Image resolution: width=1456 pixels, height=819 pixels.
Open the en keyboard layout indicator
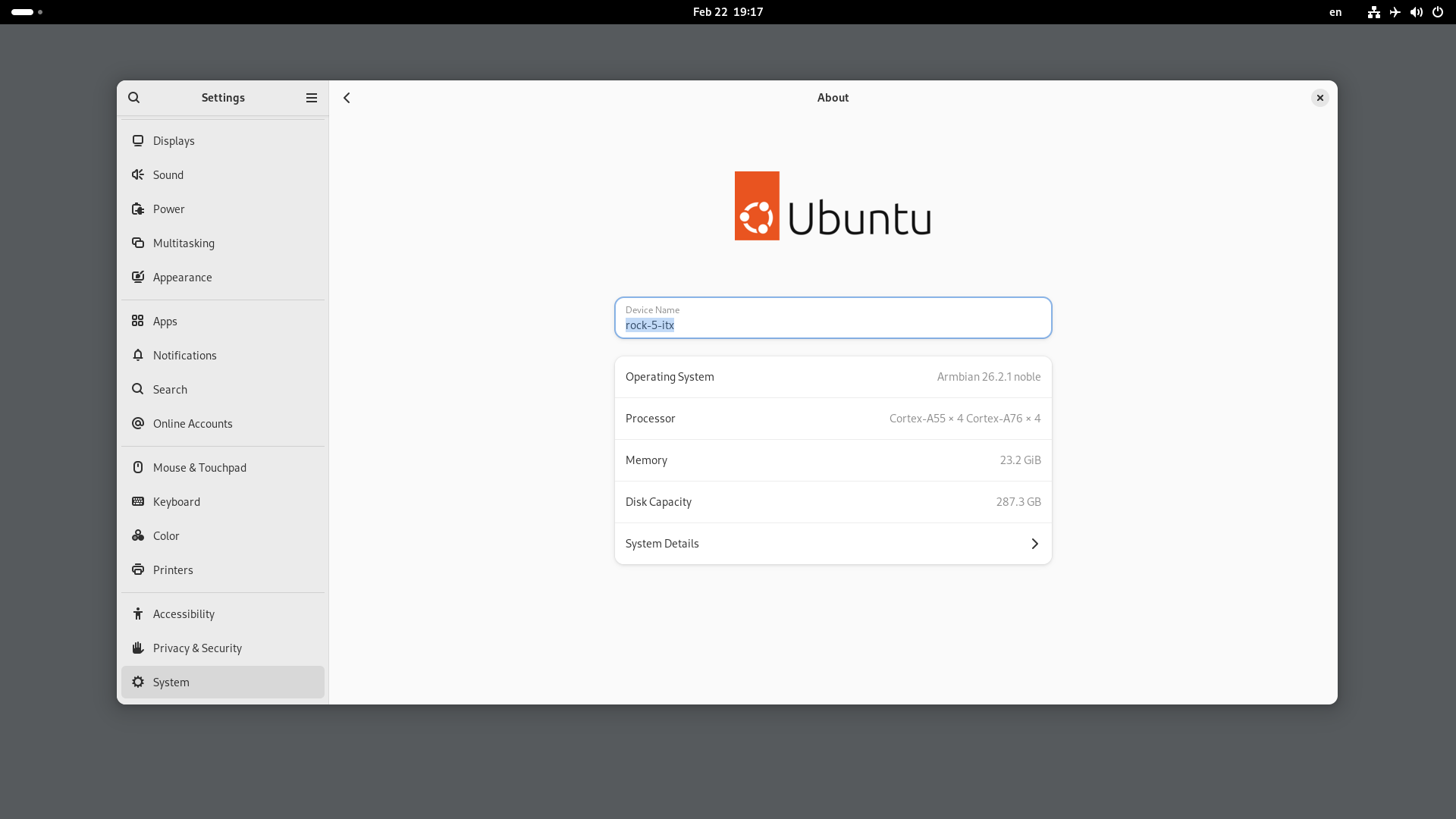(x=1335, y=12)
